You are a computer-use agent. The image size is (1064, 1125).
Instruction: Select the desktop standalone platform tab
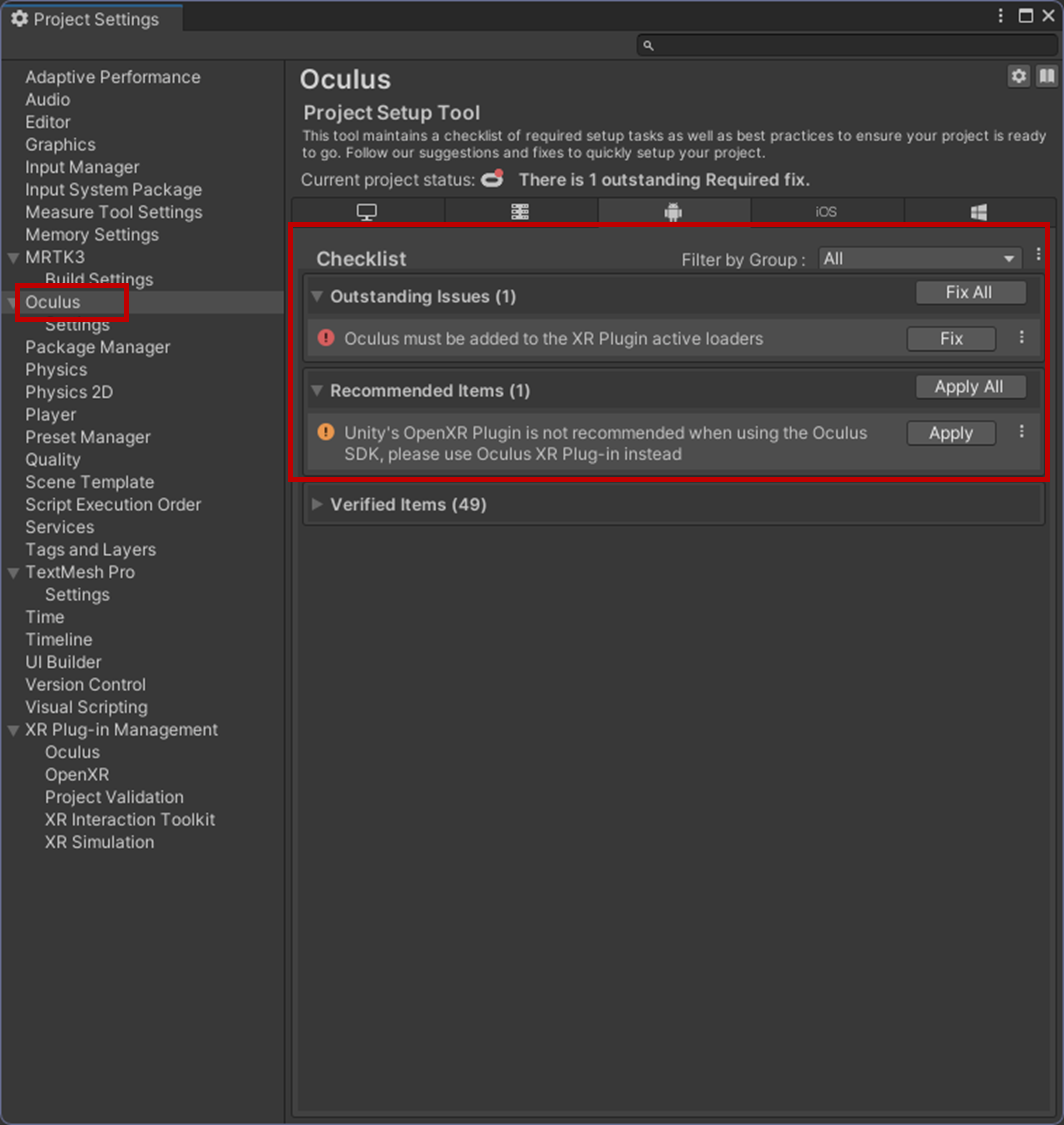coord(367,212)
